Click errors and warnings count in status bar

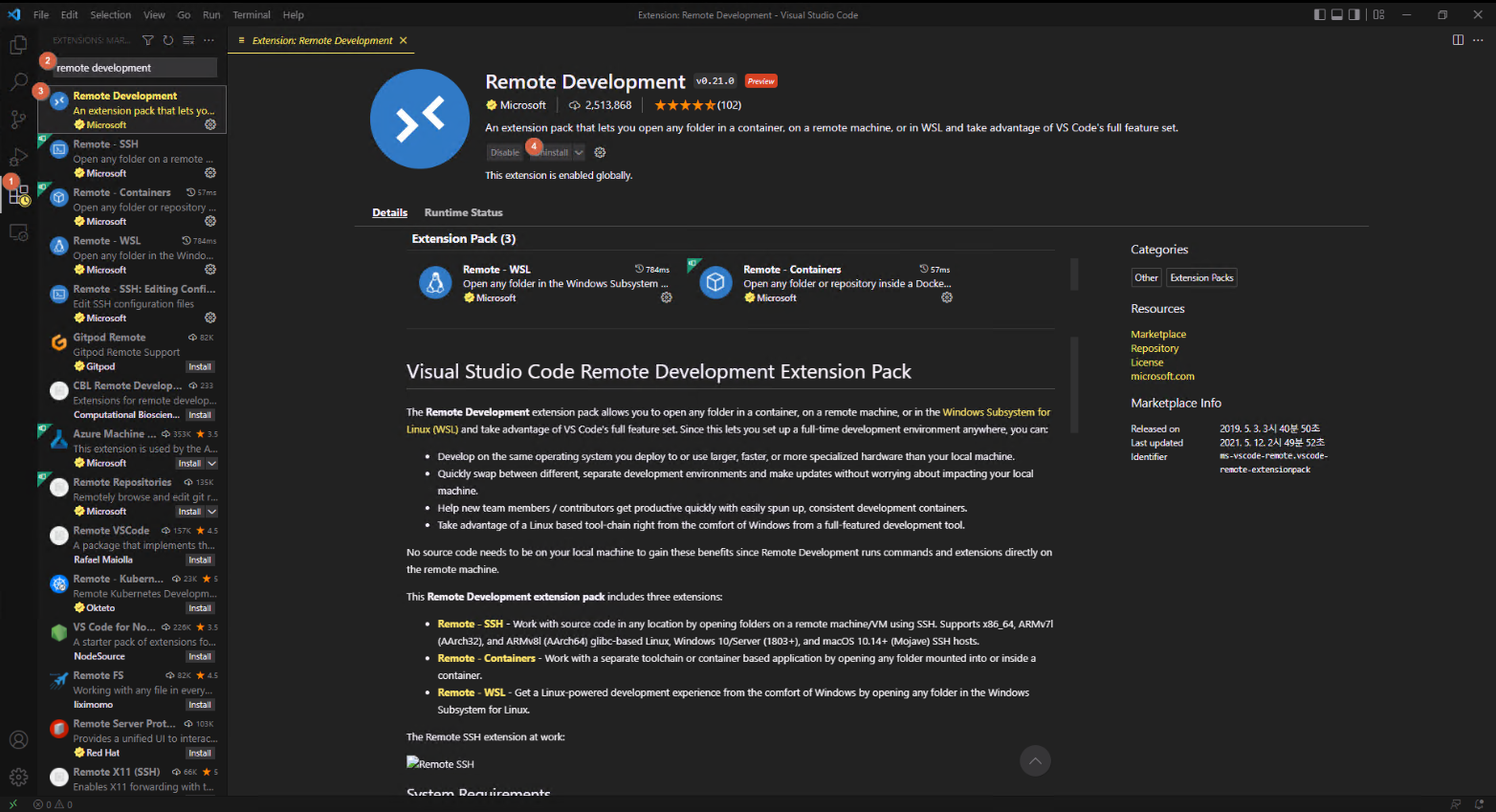[53, 804]
